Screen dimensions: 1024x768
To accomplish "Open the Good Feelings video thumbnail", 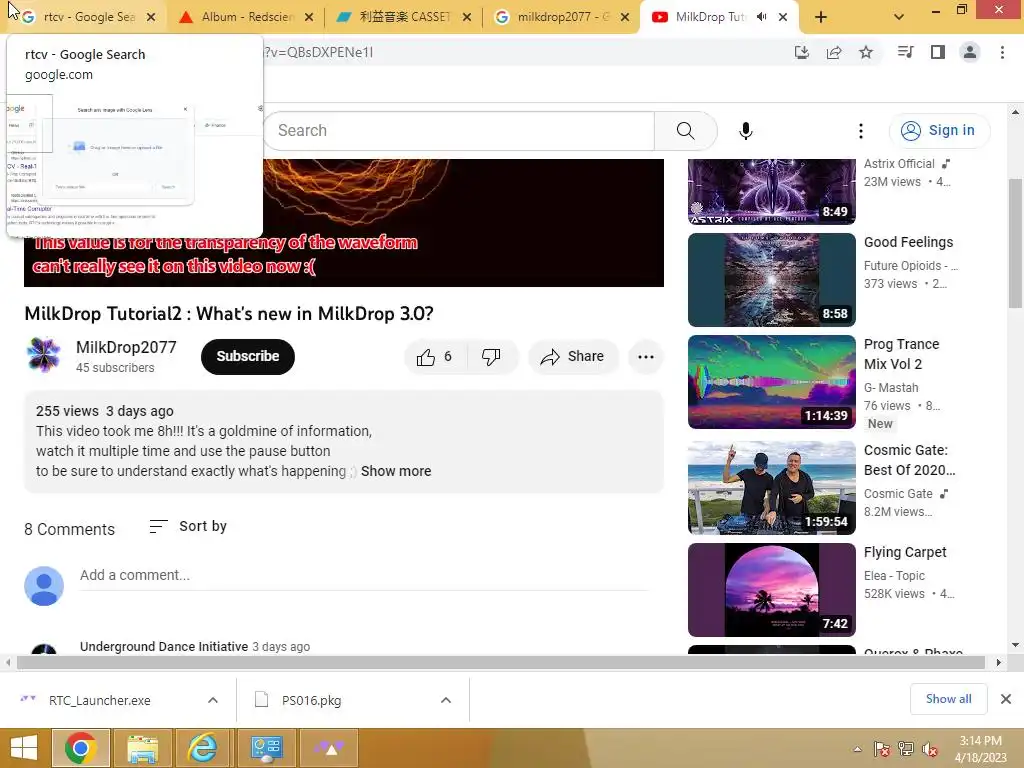I will coord(771,280).
